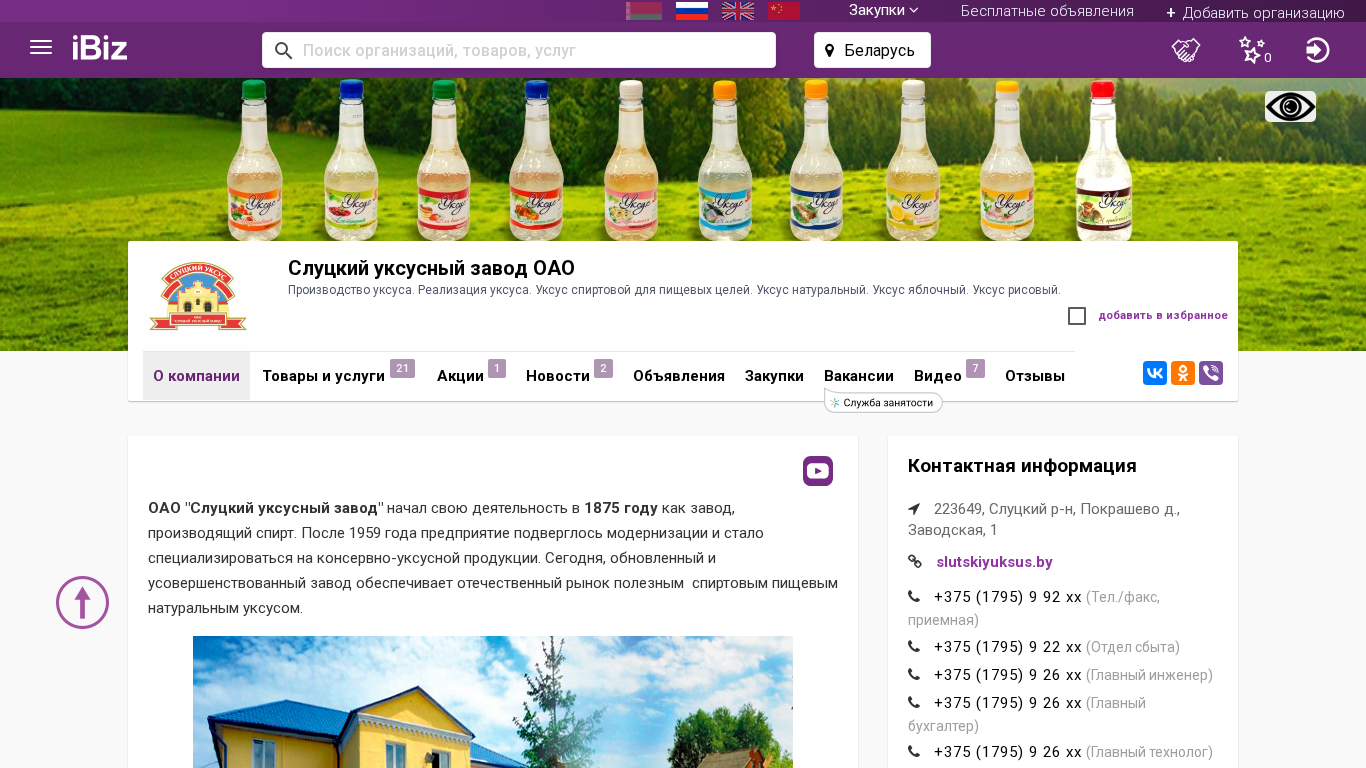Click the Контактная информация heading
The image size is (1366, 768).
pyautogui.click(x=1022, y=466)
